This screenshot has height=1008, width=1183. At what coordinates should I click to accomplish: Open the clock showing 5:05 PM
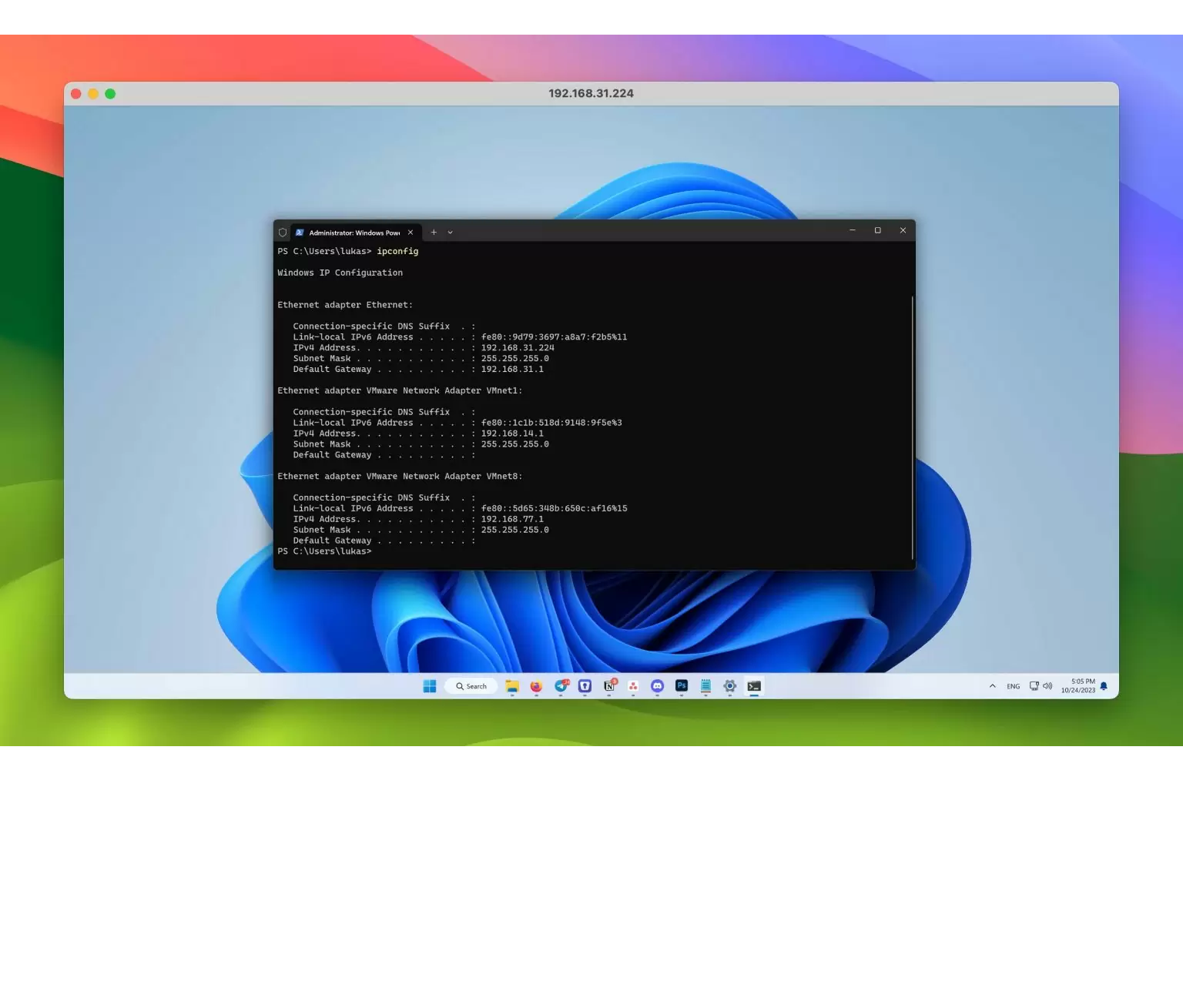[x=1078, y=686]
